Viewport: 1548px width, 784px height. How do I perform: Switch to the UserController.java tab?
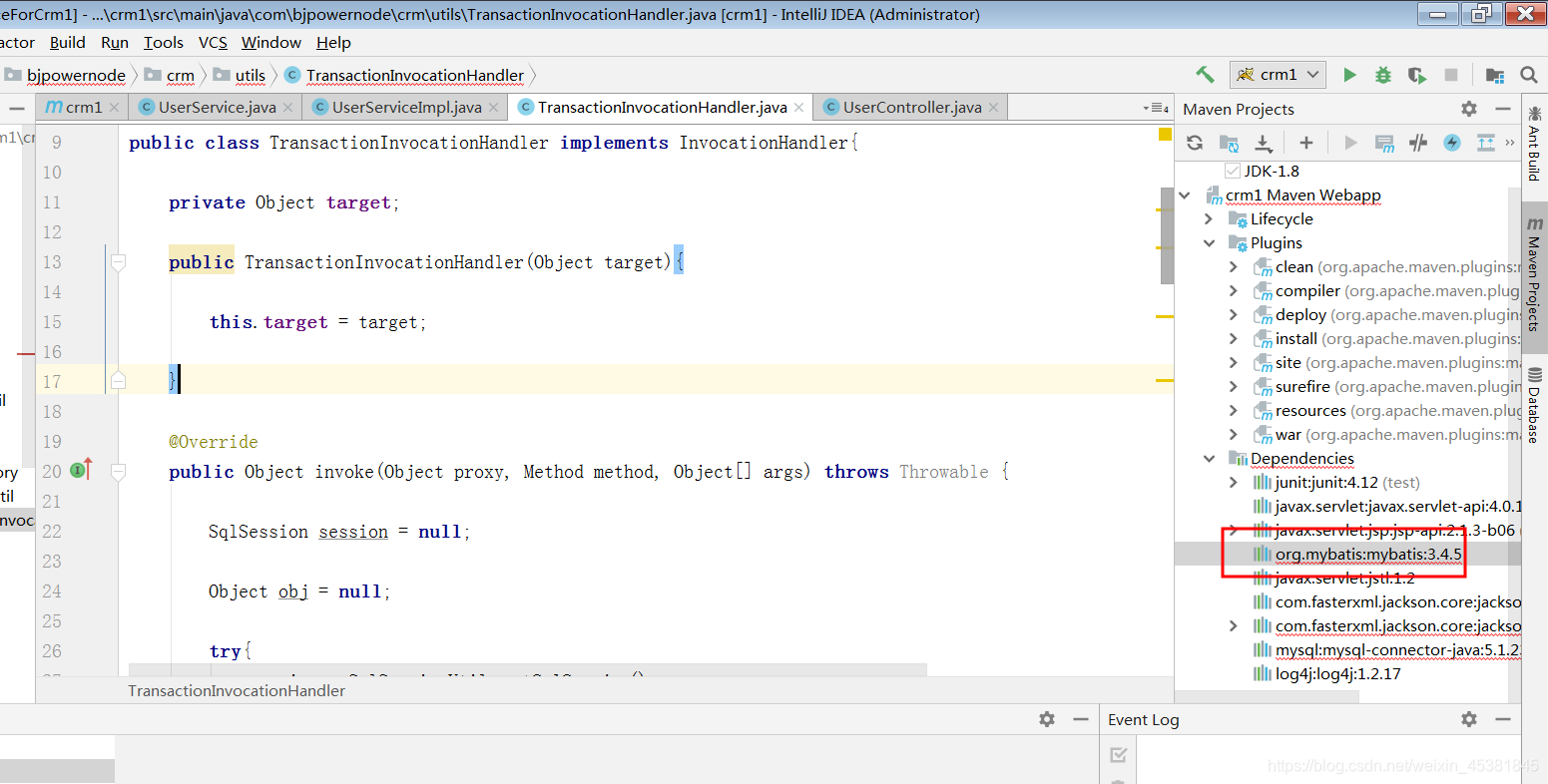click(912, 108)
